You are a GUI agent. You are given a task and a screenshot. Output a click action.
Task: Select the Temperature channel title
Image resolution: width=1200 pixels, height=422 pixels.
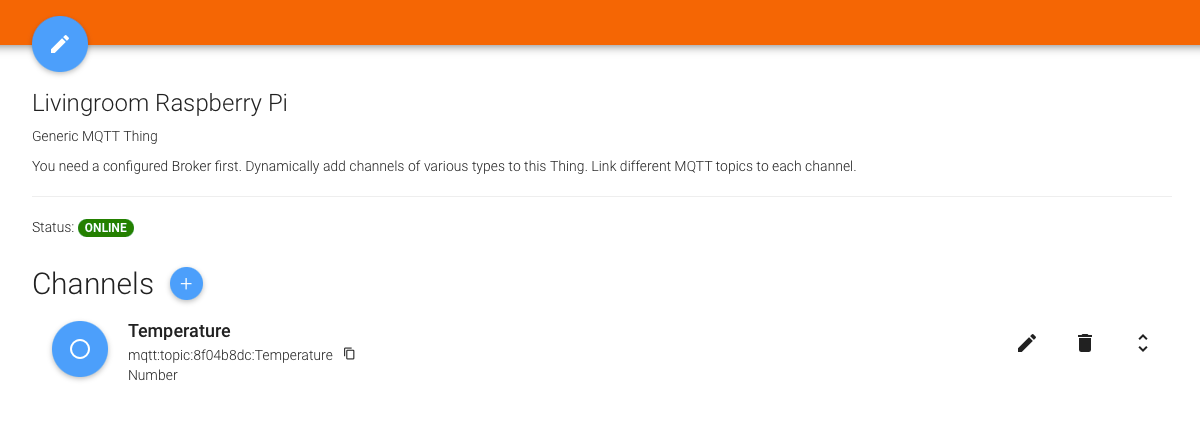pyautogui.click(x=179, y=331)
